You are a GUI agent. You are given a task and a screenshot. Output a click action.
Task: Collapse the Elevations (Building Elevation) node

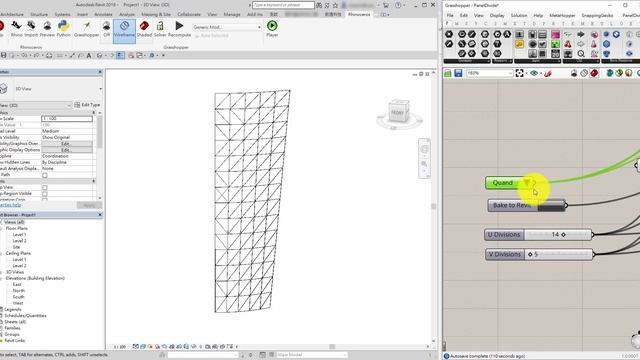coord(1,278)
